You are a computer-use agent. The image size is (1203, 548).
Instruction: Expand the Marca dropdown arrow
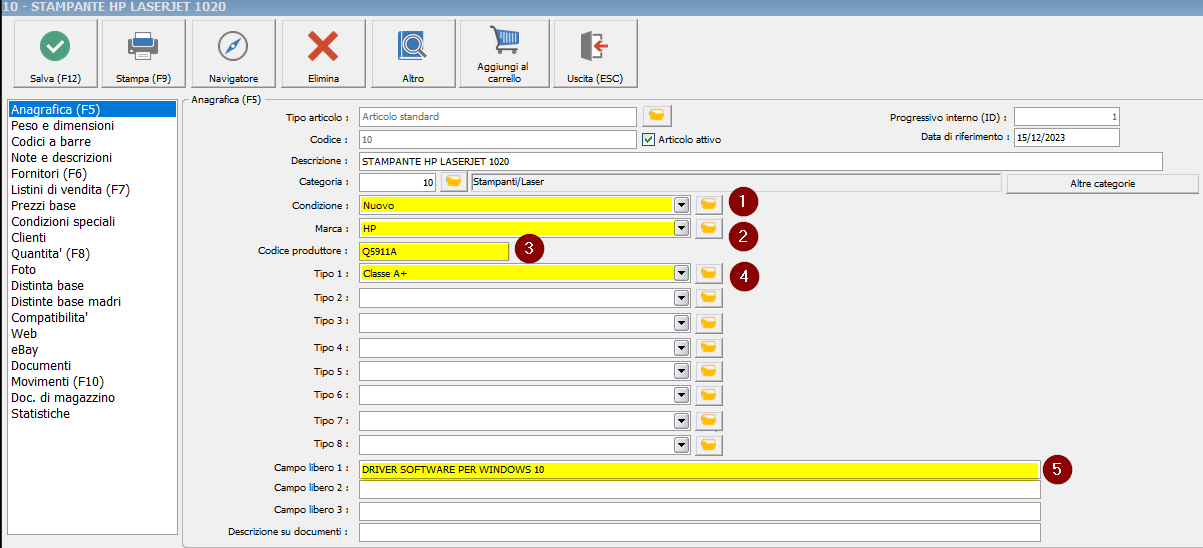click(682, 228)
